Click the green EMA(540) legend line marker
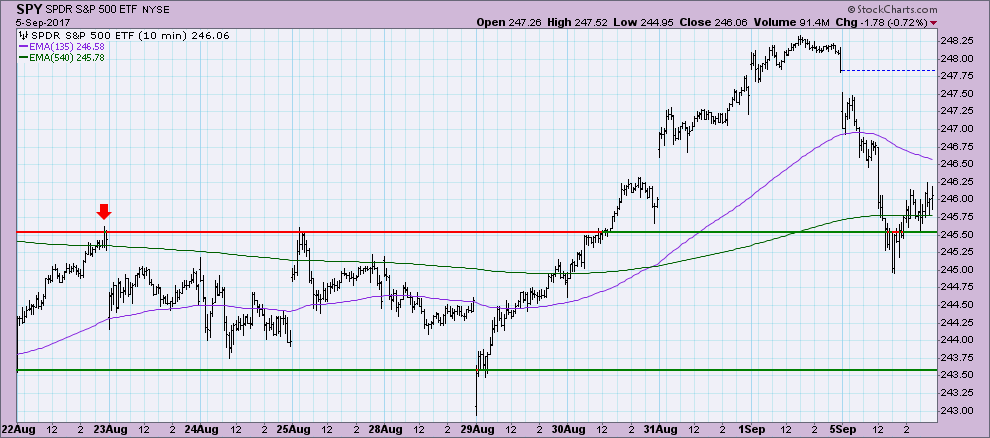990x438 pixels. (x=23, y=57)
